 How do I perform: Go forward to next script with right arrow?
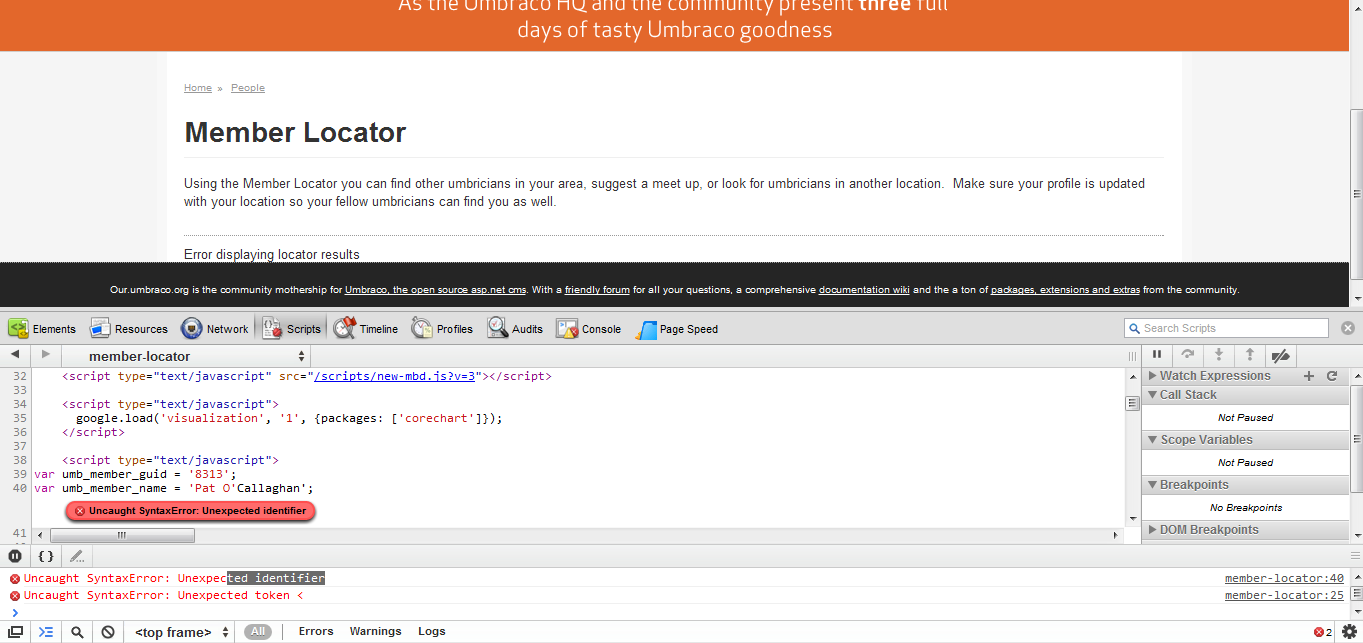(45, 355)
